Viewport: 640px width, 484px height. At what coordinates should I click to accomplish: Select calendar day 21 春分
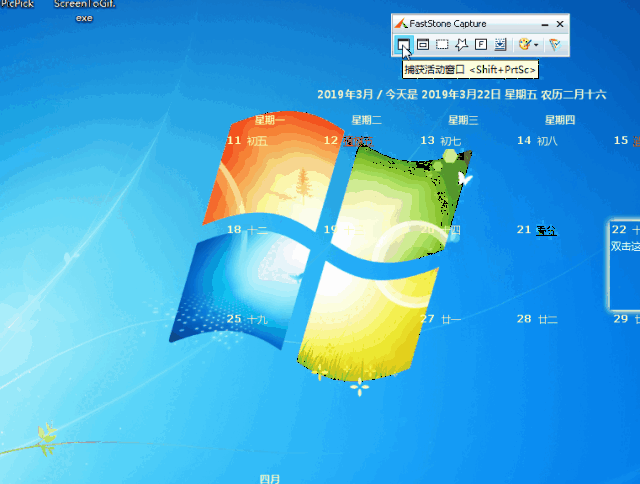tap(537, 230)
